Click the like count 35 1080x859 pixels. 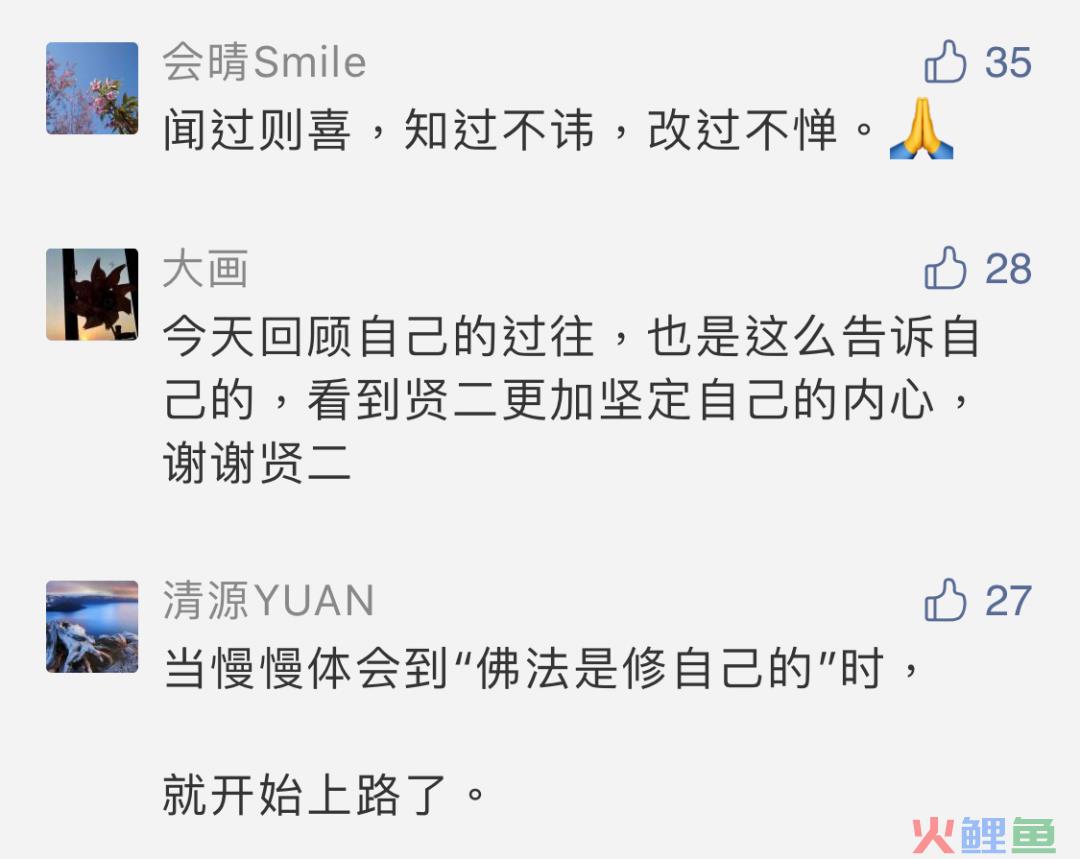[1008, 63]
